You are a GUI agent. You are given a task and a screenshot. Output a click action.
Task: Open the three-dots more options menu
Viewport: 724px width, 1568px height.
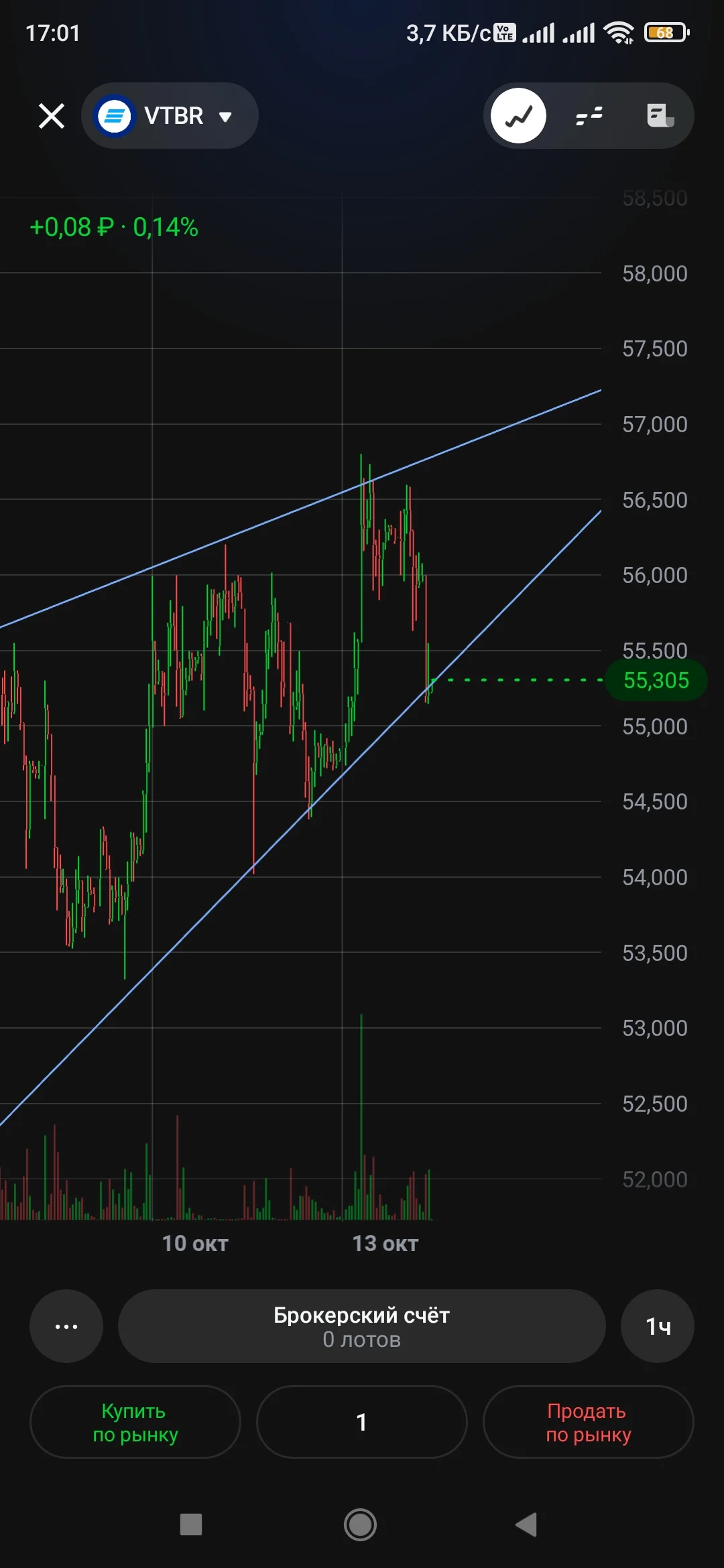[x=66, y=1326]
